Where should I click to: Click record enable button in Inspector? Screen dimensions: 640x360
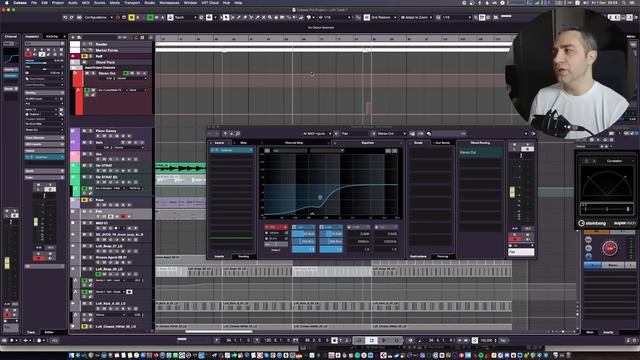pyautogui.click(x=29, y=54)
